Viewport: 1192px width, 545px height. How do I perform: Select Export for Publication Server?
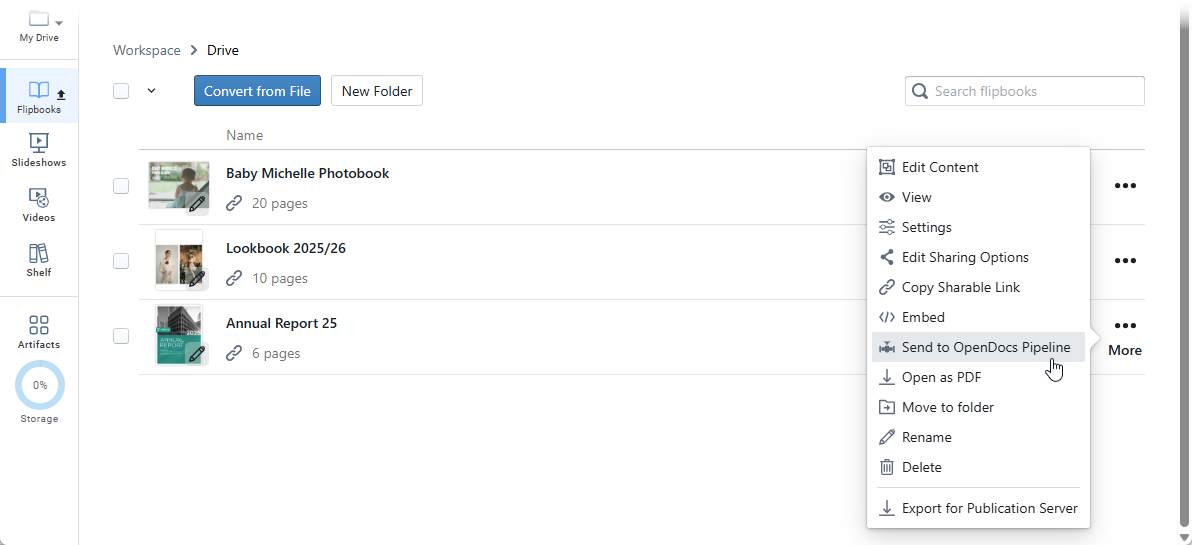989,508
